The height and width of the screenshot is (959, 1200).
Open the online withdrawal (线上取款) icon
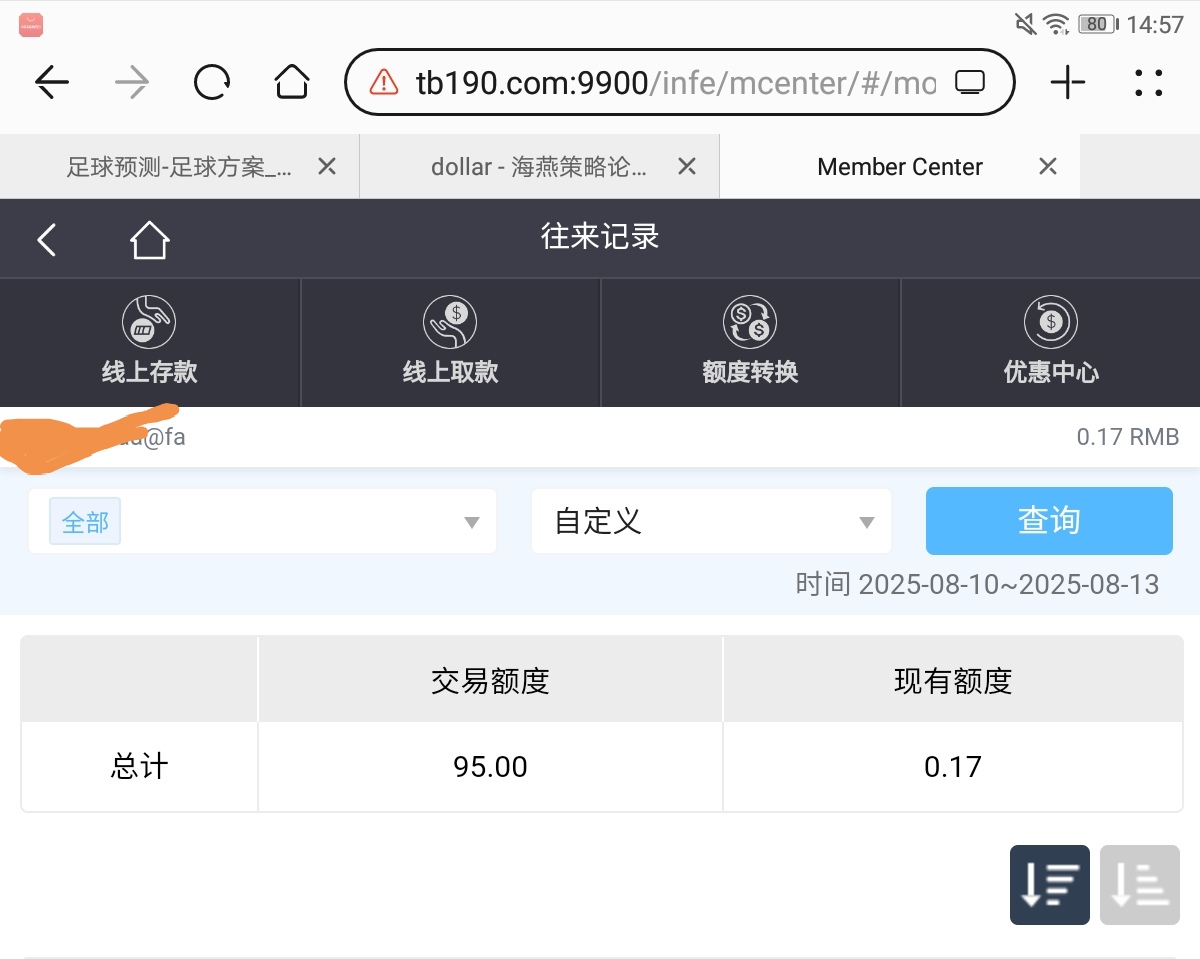coord(450,322)
